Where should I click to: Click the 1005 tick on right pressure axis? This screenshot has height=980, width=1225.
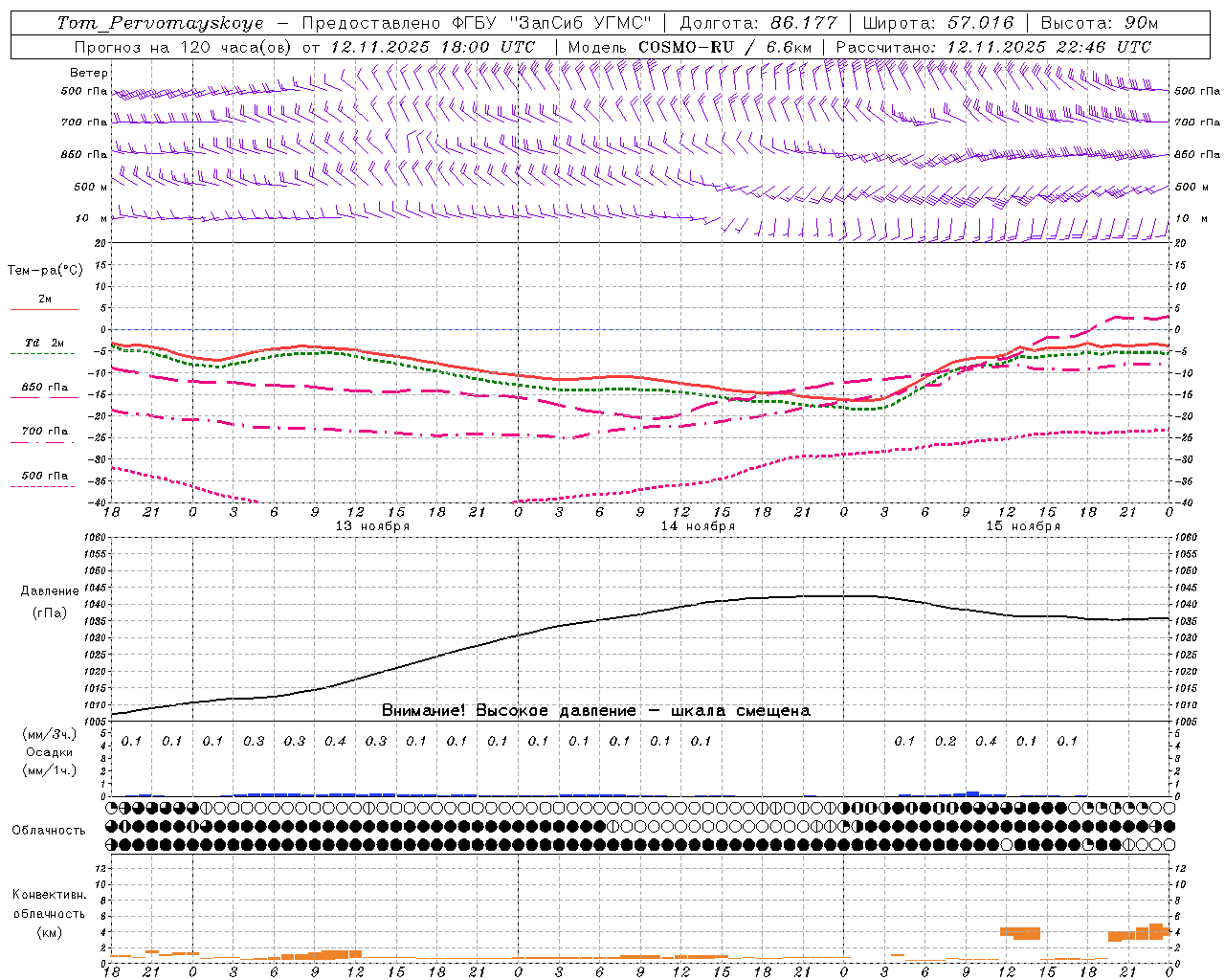pyautogui.click(x=1186, y=722)
